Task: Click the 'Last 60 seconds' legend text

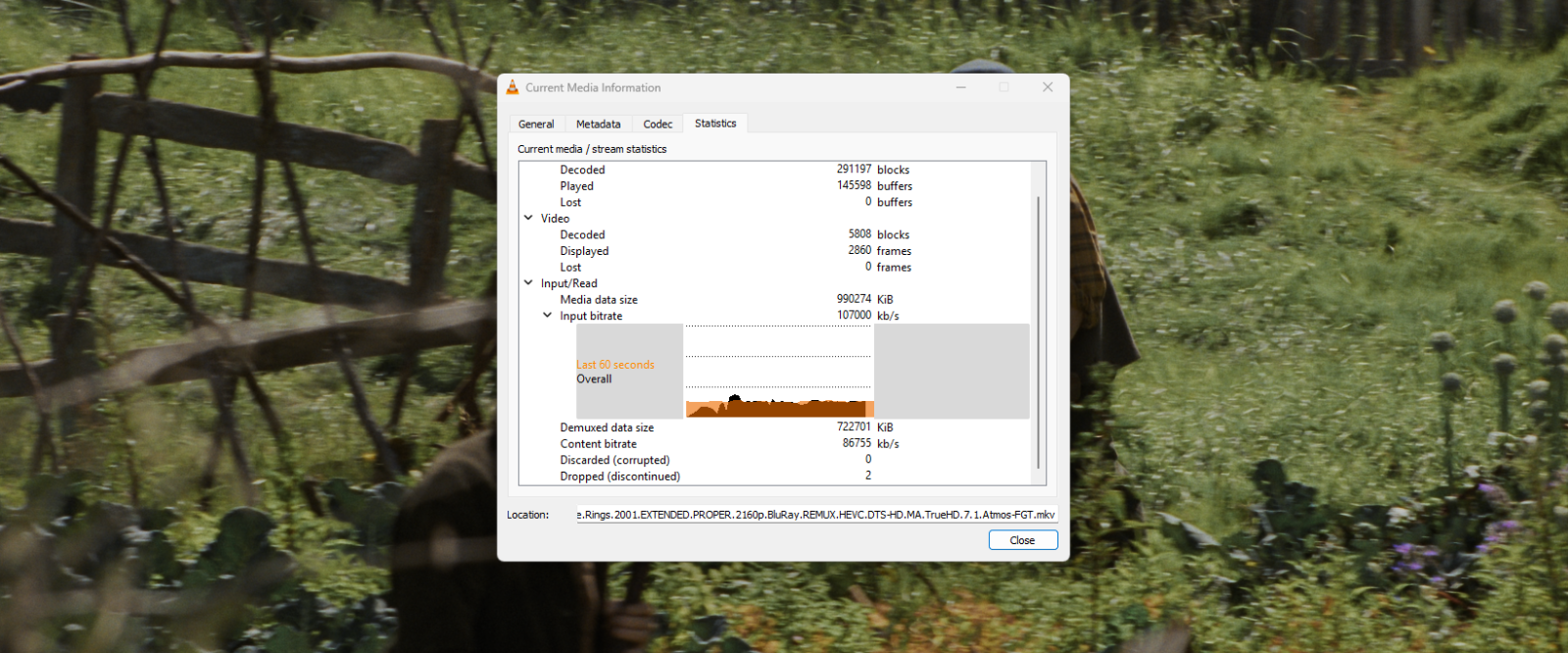Action: pyautogui.click(x=615, y=365)
